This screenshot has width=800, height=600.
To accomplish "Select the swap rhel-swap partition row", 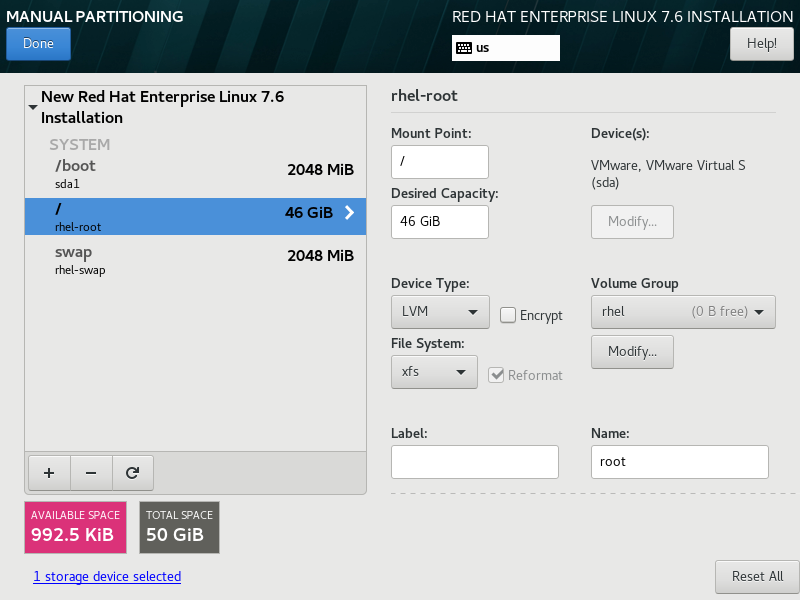I will (195, 260).
